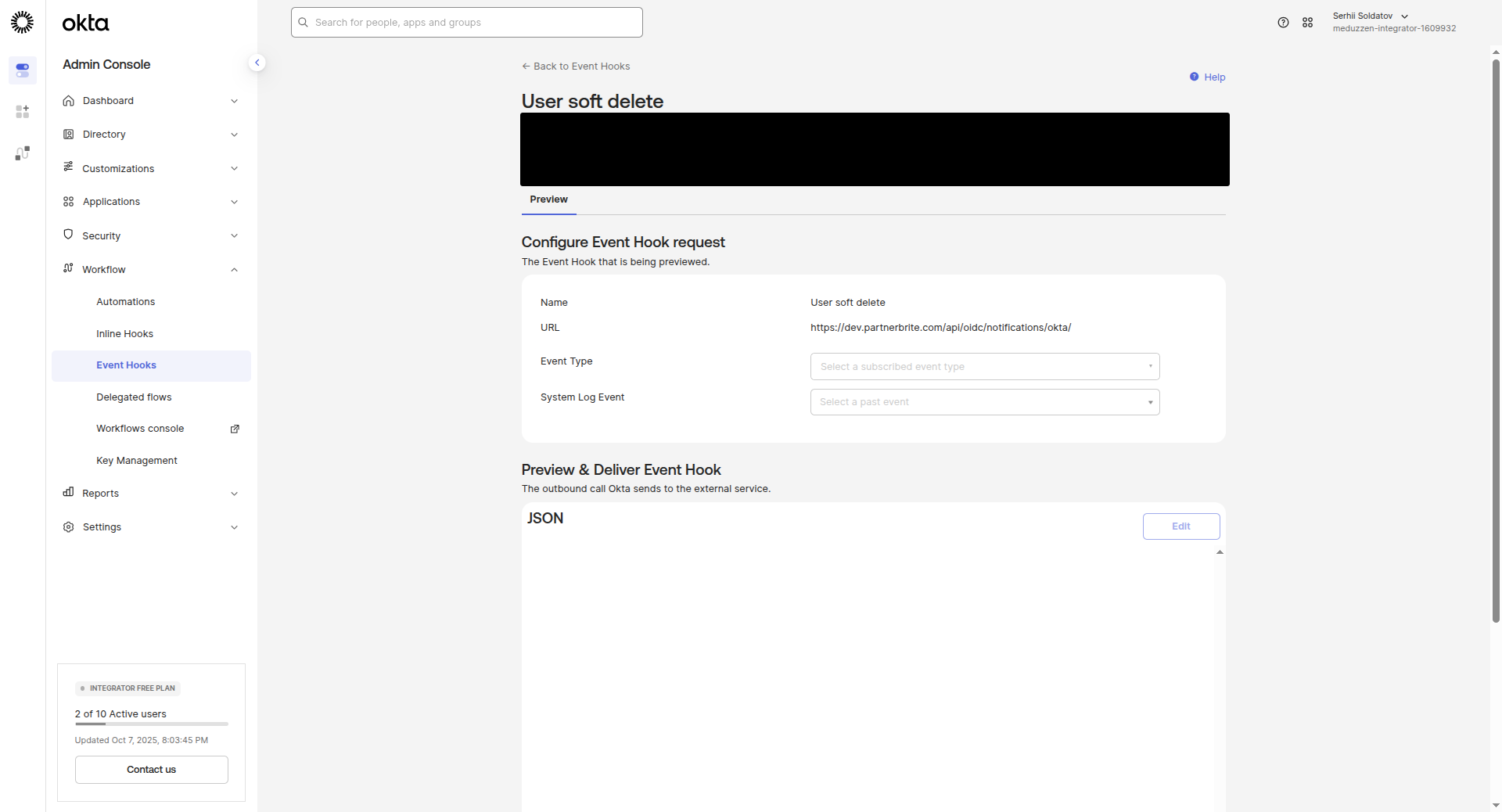Click the page vertical scrollbar thumb

1496,340
